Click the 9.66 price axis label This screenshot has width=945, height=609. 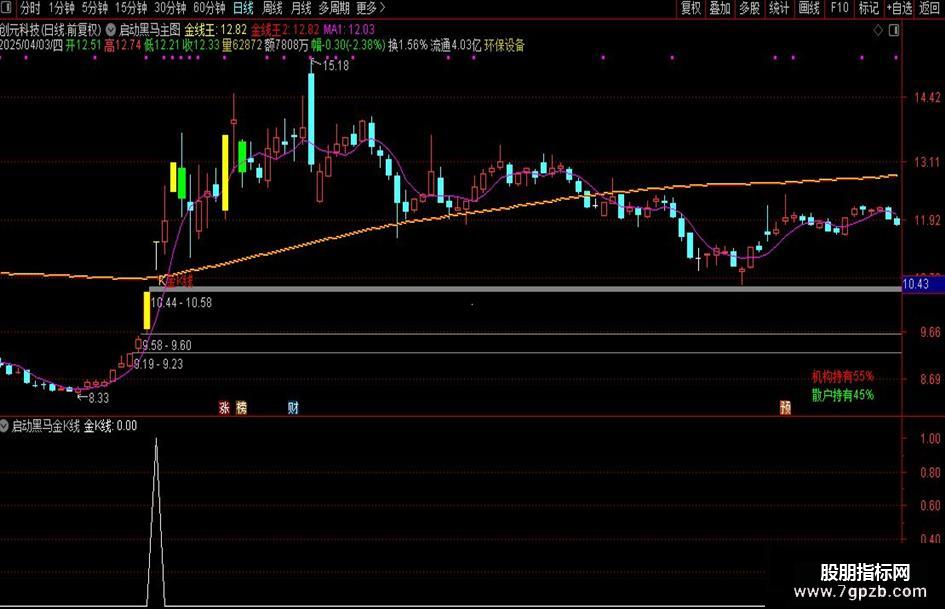[930, 332]
